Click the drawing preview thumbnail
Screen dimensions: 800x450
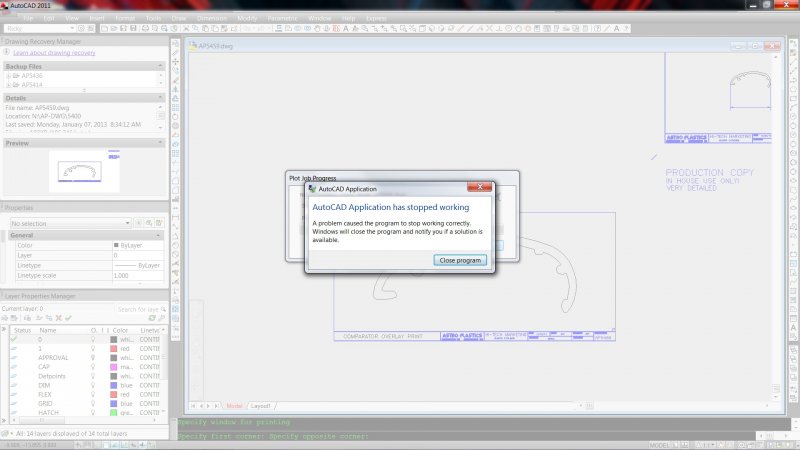pyautogui.click(x=84, y=171)
